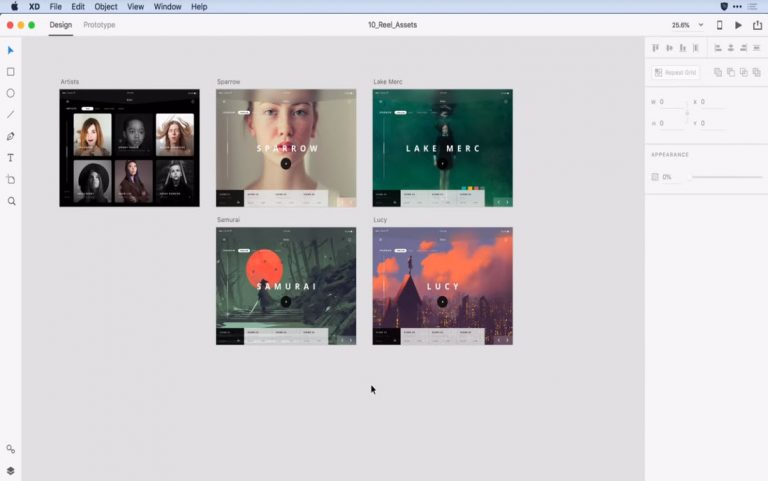Click the Share export icon
Screen dimensions: 768x481
757,25
